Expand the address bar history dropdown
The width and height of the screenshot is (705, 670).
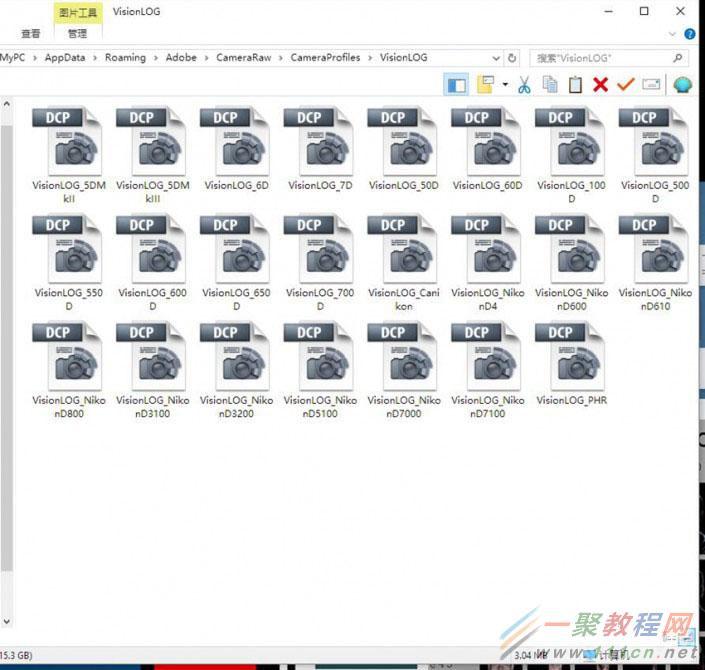click(x=496, y=58)
